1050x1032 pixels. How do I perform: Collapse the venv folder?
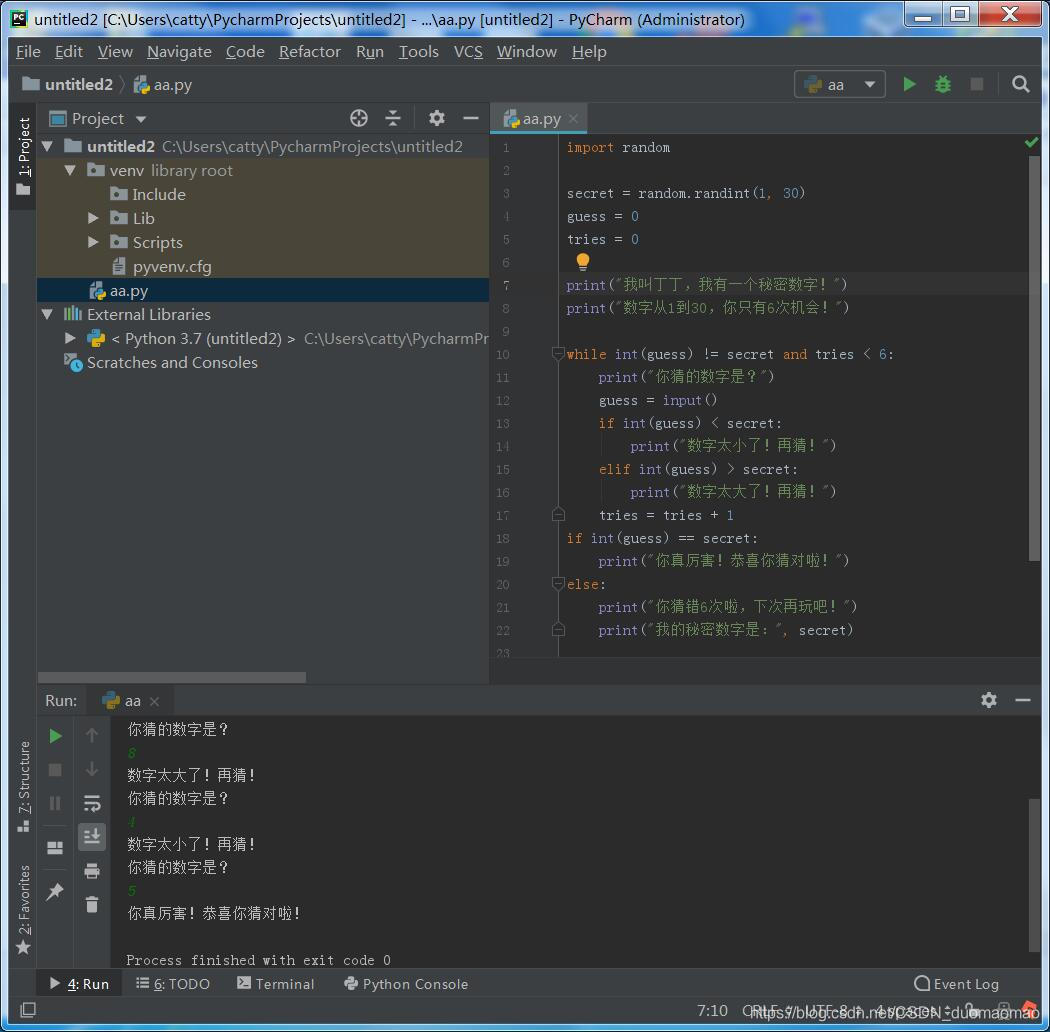pos(70,170)
